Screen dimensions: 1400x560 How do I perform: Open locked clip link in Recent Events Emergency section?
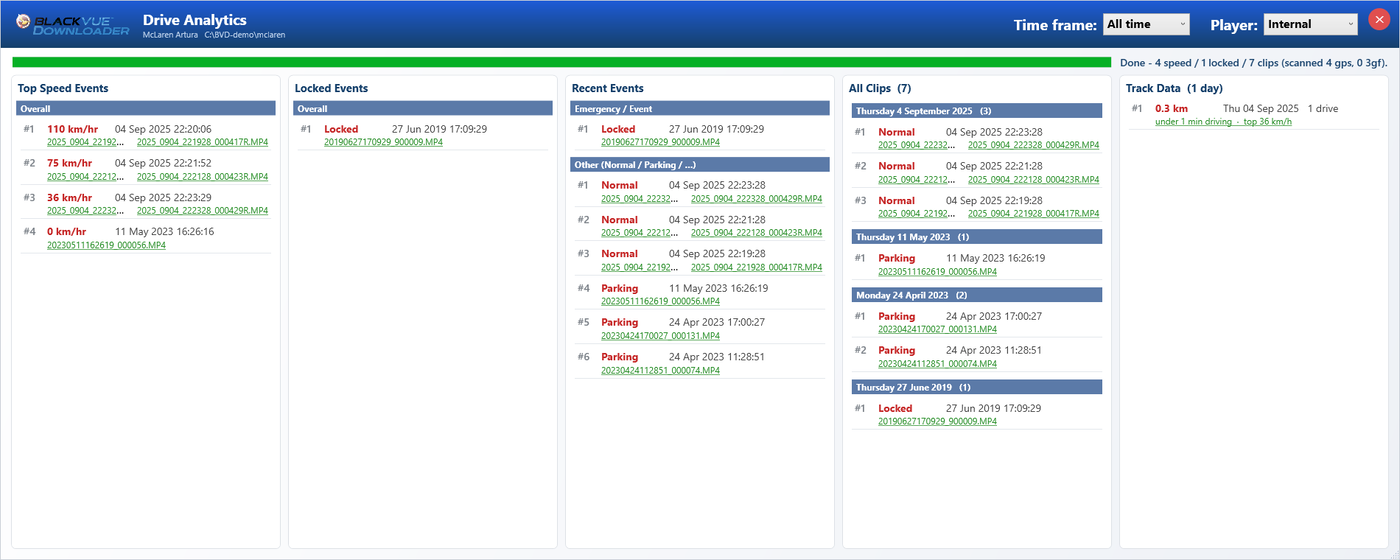tap(660, 142)
